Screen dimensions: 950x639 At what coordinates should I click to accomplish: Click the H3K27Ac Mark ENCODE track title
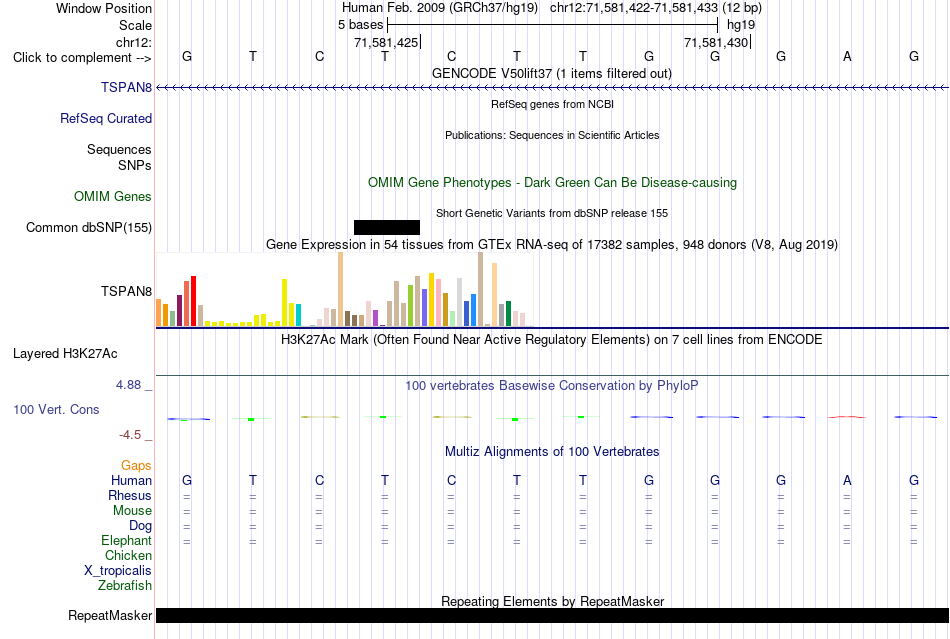click(x=552, y=339)
